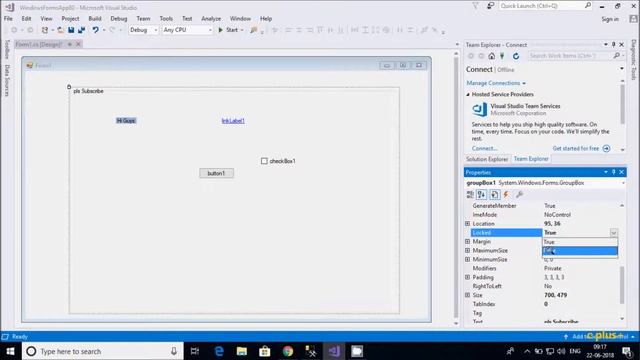Expand the Margin property node
The height and width of the screenshot is (360, 640).
pos(467,242)
